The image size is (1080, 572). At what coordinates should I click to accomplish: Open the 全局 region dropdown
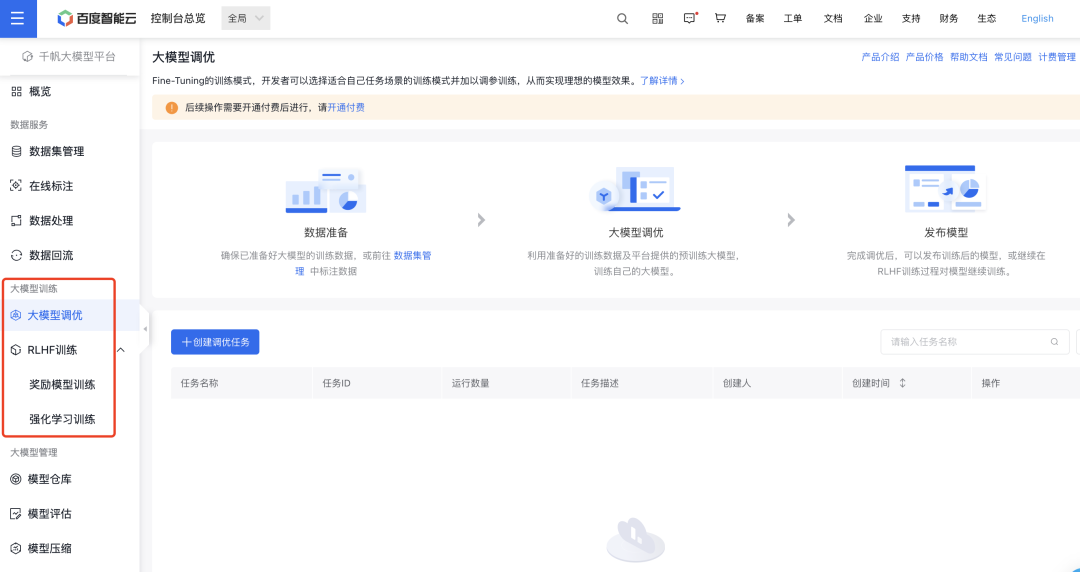[245, 18]
